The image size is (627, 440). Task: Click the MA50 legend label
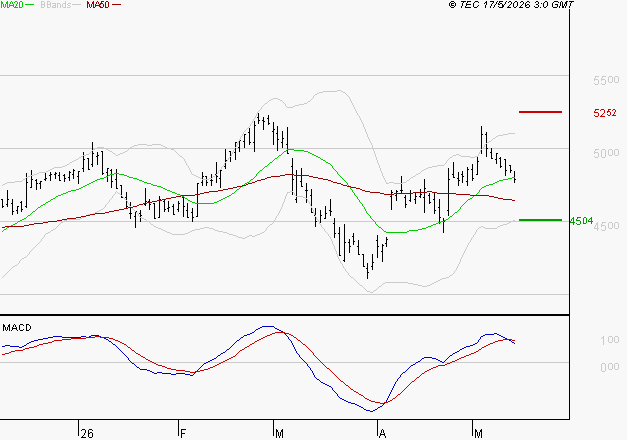[x=98, y=5]
